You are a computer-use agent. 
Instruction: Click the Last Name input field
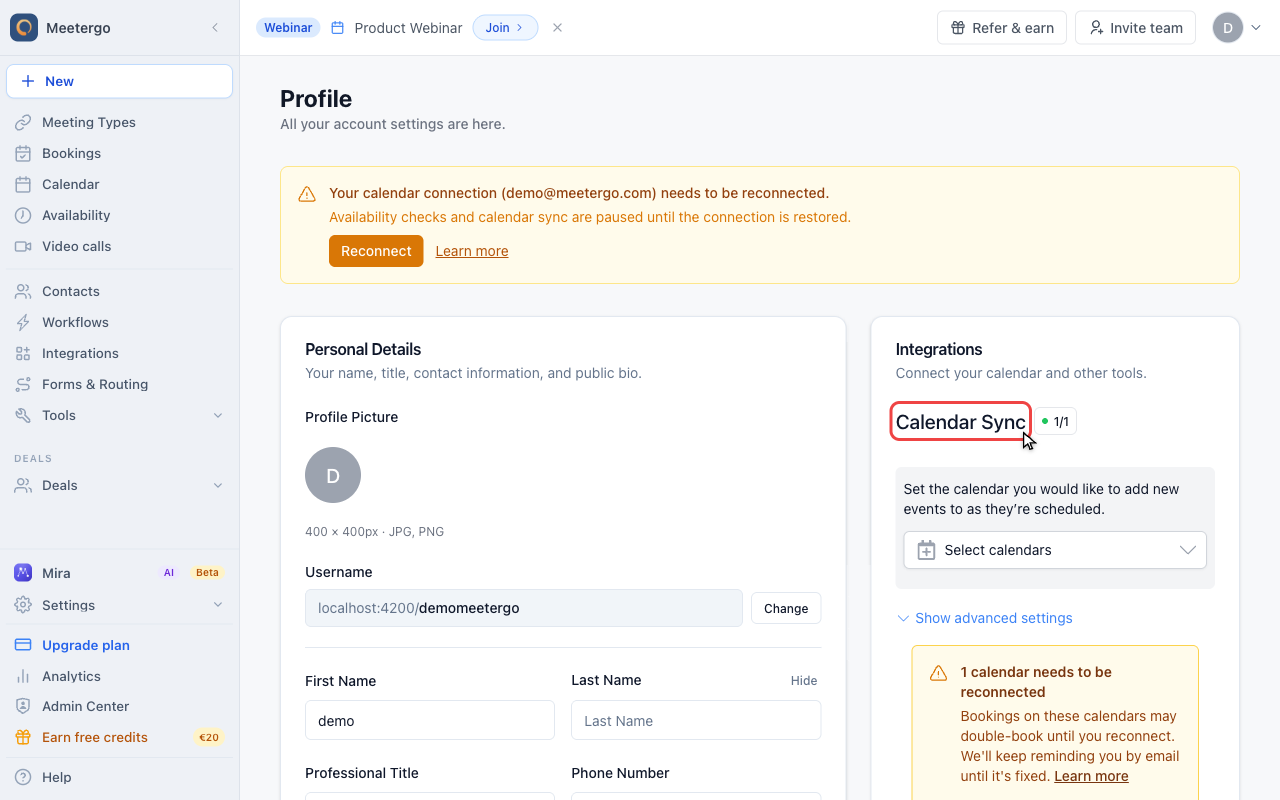click(x=696, y=720)
